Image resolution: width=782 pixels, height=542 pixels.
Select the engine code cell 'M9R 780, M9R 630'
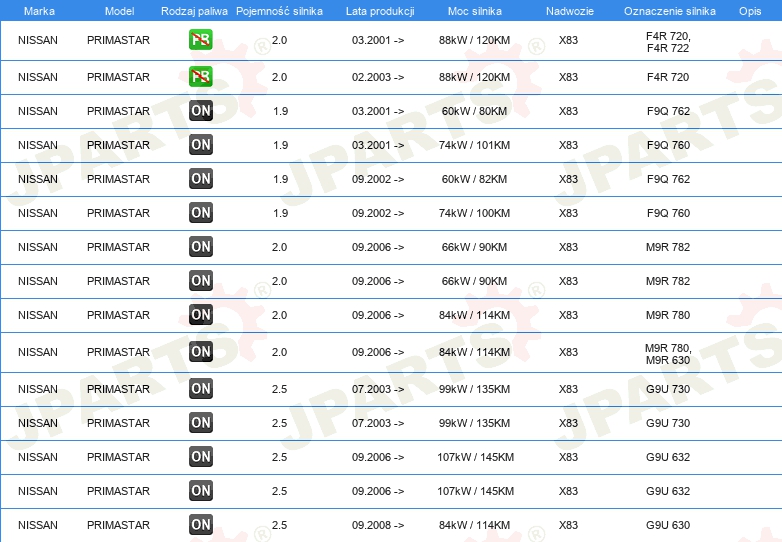tap(668, 354)
